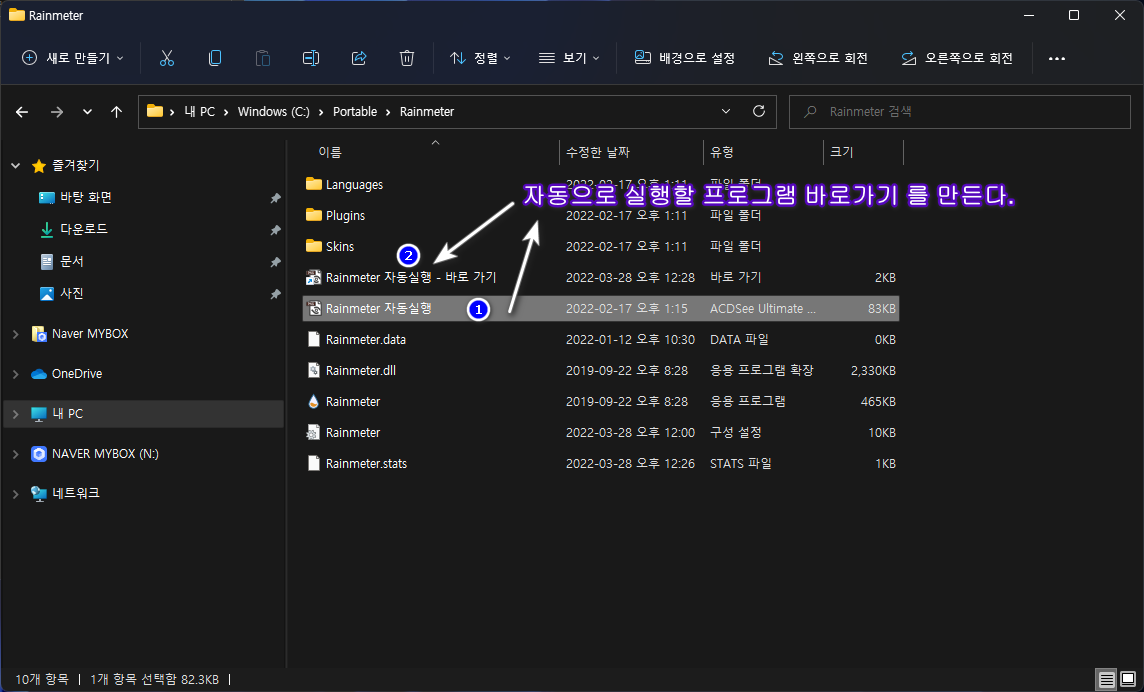Expand the 내 PC tree node

pyautogui.click(x=16, y=414)
